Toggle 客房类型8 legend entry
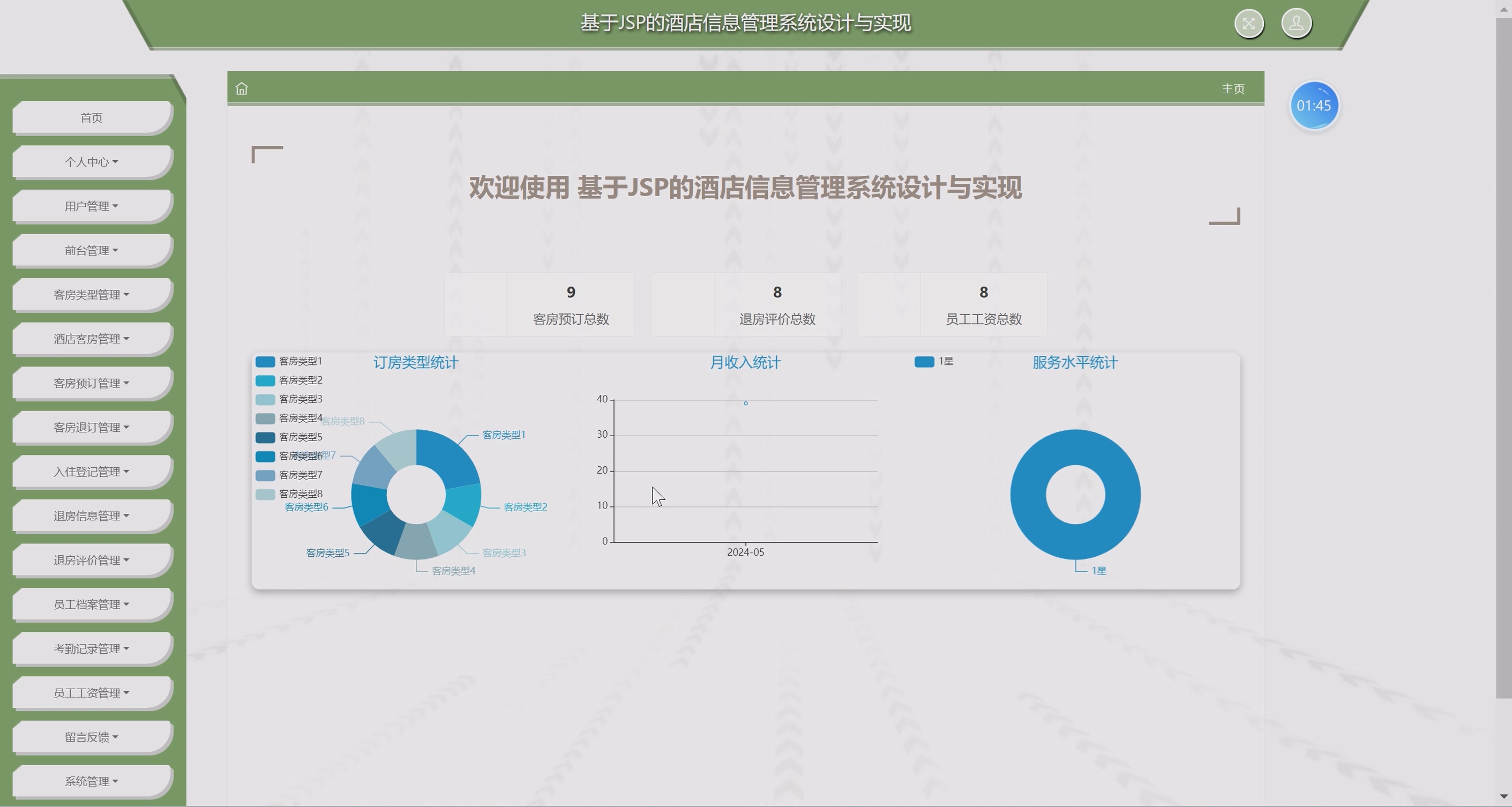This screenshot has width=1512, height=807. [x=289, y=494]
